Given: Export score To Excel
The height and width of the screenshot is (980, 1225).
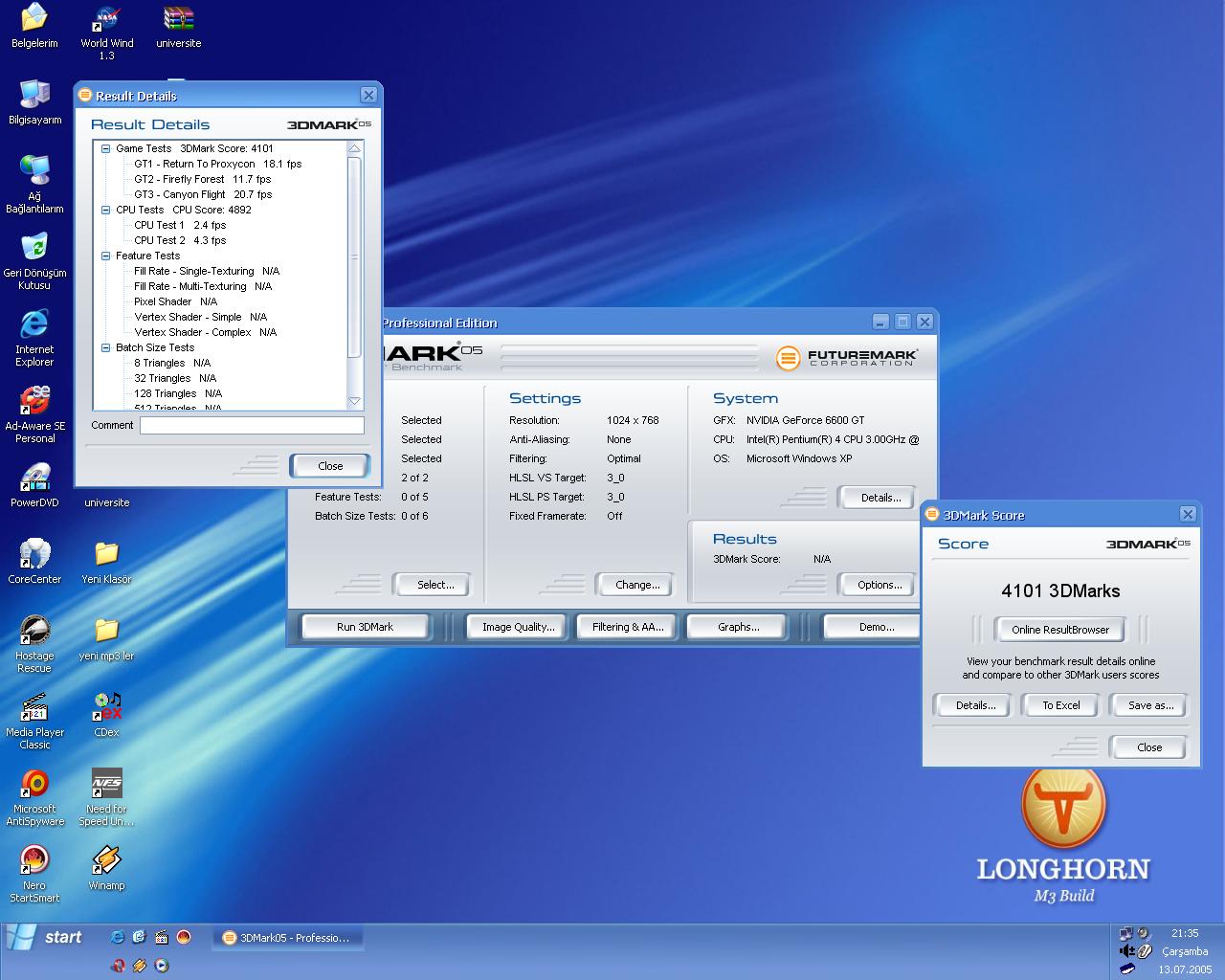Looking at the screenshot, I should tap(1060, 705).
